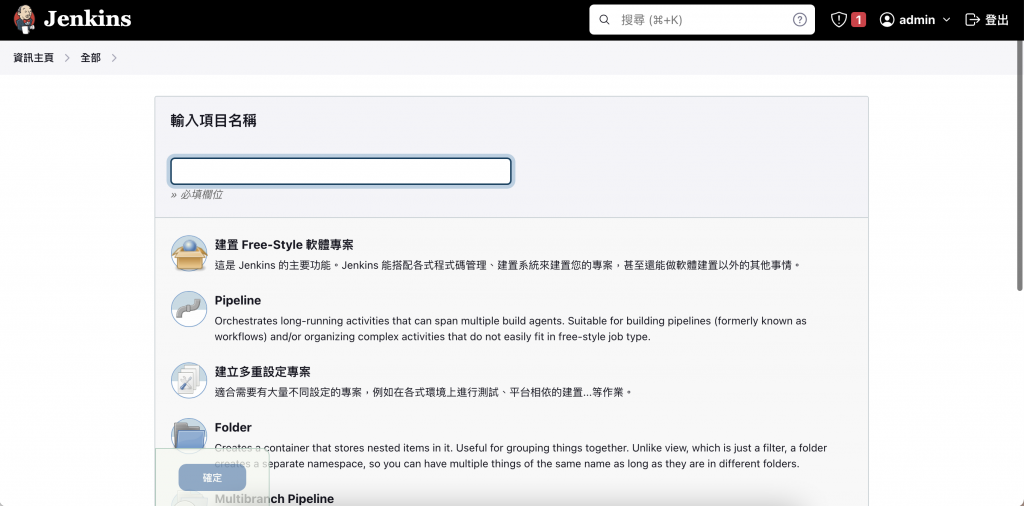Screen dimensions: 1024x506
Task: Open the security warning shield icon
Action: [x=839, y=20]
